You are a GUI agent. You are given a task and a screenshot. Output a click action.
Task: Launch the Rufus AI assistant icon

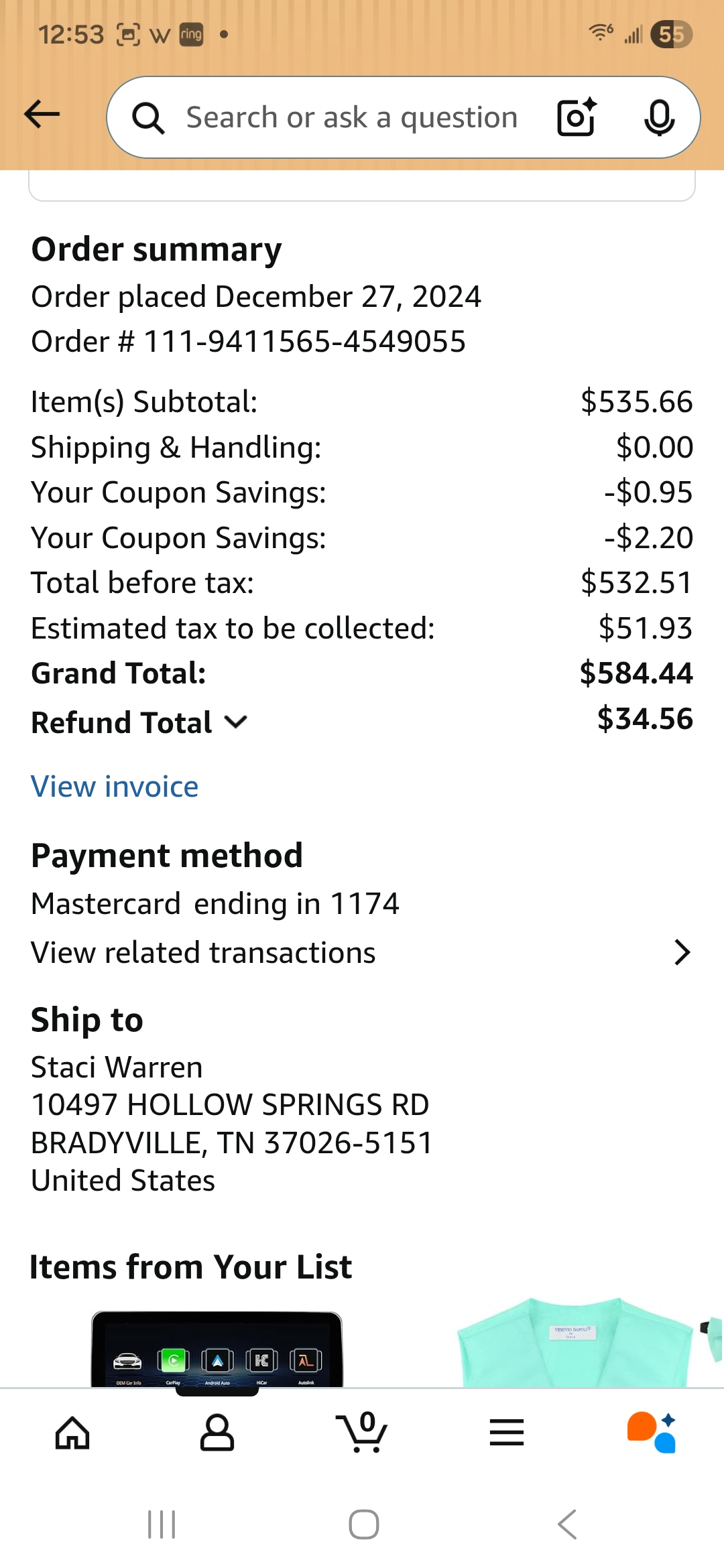click(x=651, y=1433)
